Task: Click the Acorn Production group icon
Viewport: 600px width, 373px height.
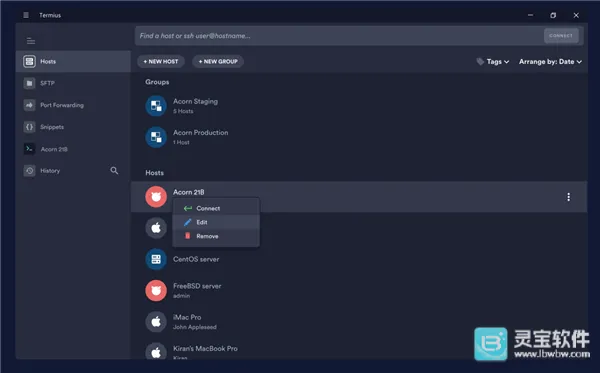Action: (x=156, y=137)
